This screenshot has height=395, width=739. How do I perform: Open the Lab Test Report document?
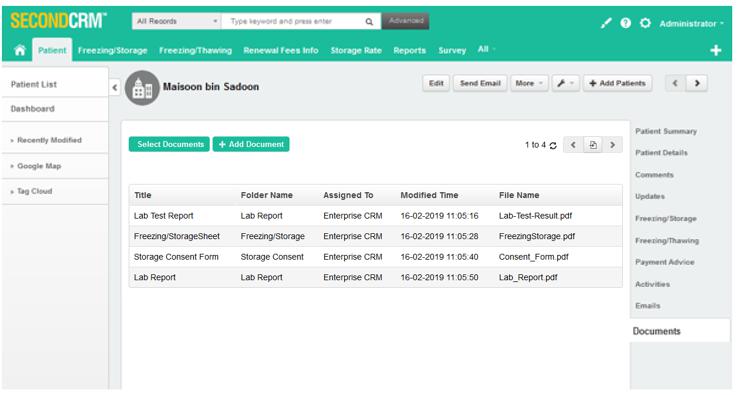[x=164, y=216]
